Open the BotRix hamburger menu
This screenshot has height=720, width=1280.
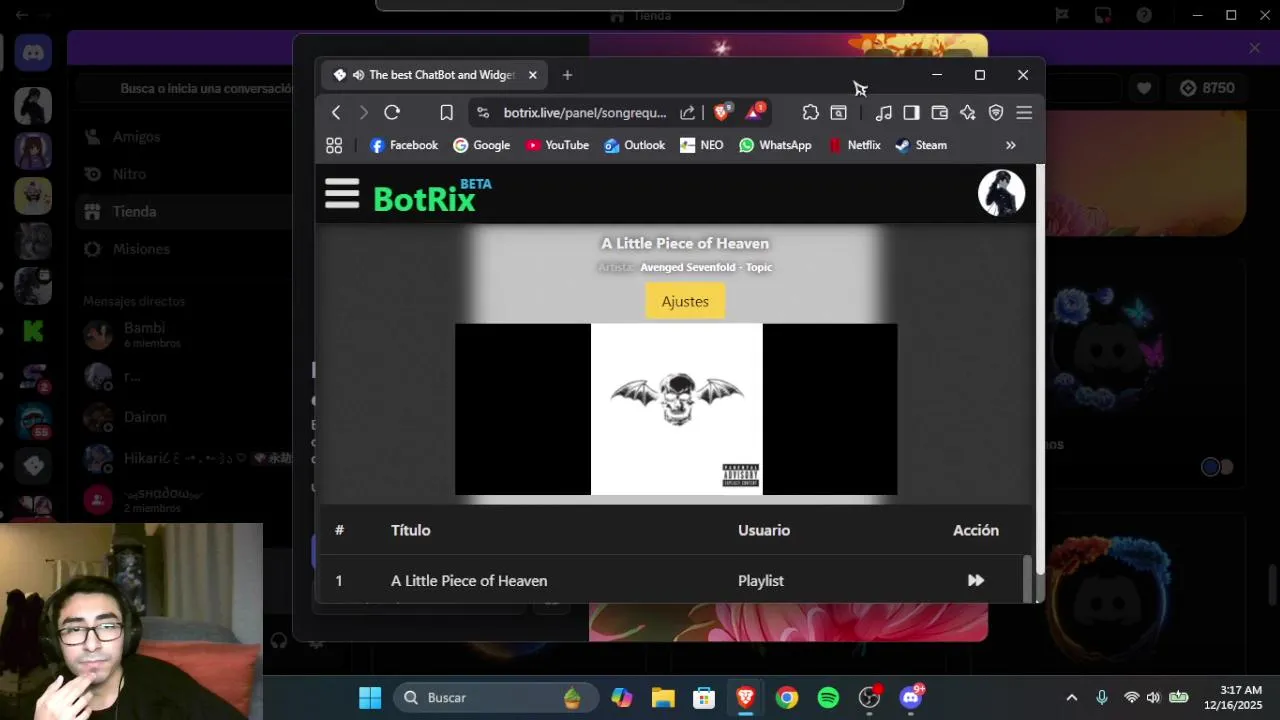pos(342,194)
